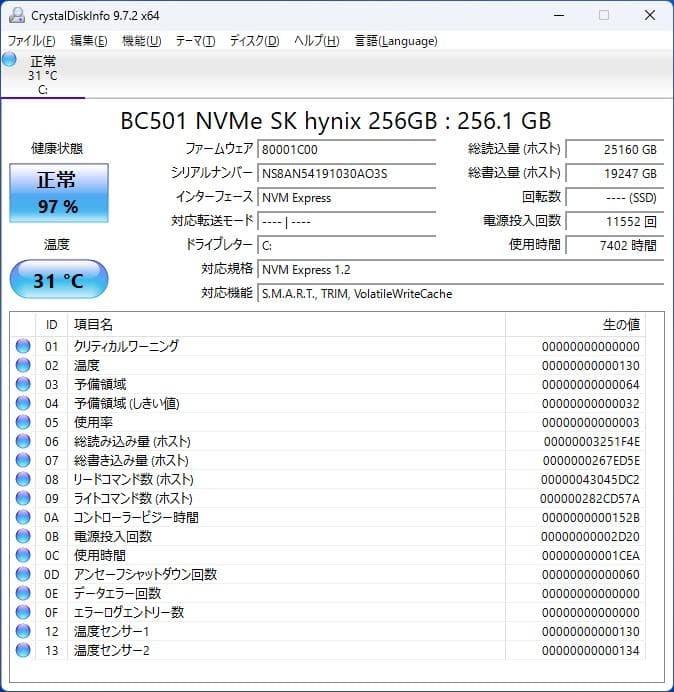Click status orb for ID 08 リードコマンド数
Screen dimensions: 674x692
click(23, 479)
